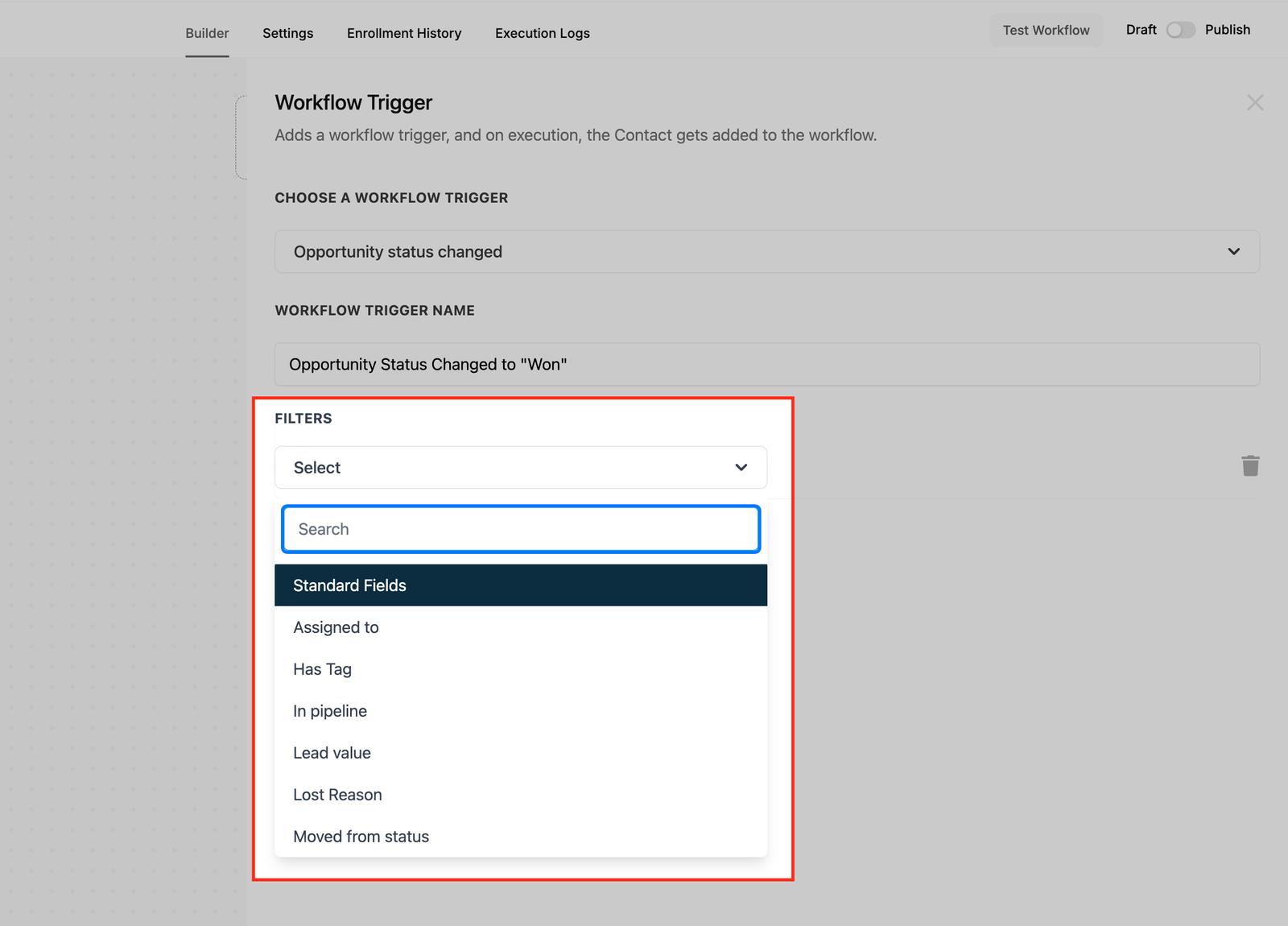Viewport: 1288px width, 926px height.
Task: Edit the workflow trigger name field
Action: (x=766, y=365)
